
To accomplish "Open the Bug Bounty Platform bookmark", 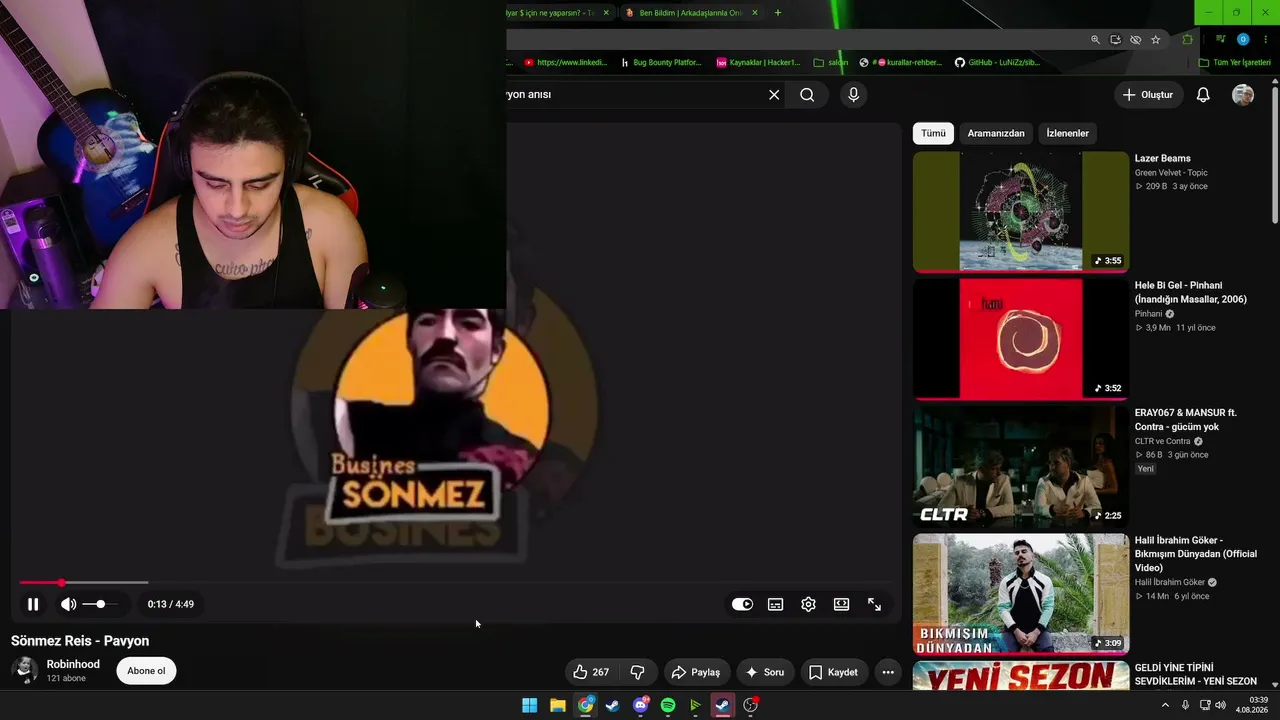I will point(660,62).
